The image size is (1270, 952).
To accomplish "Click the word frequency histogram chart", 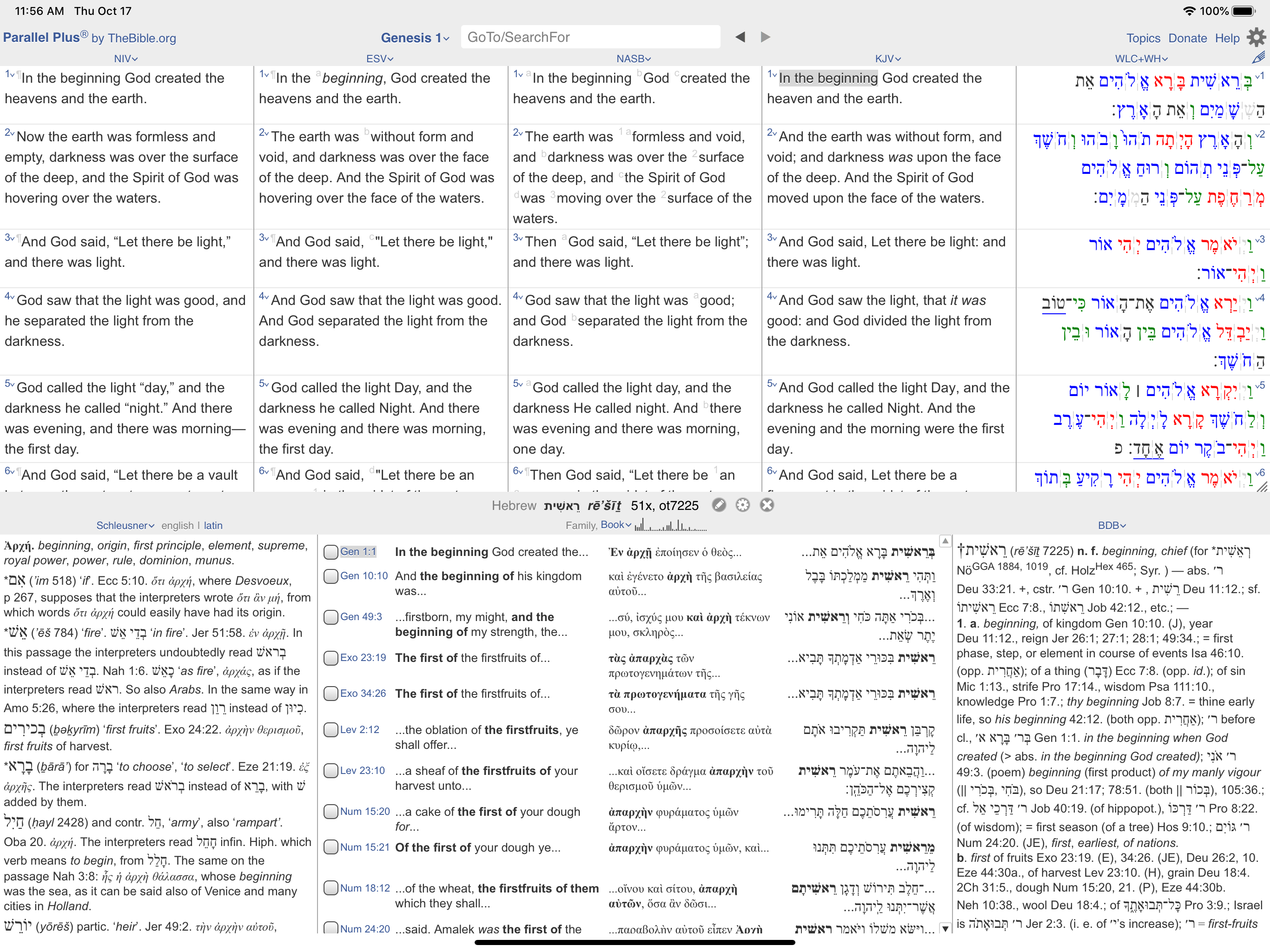I will 671,525.
